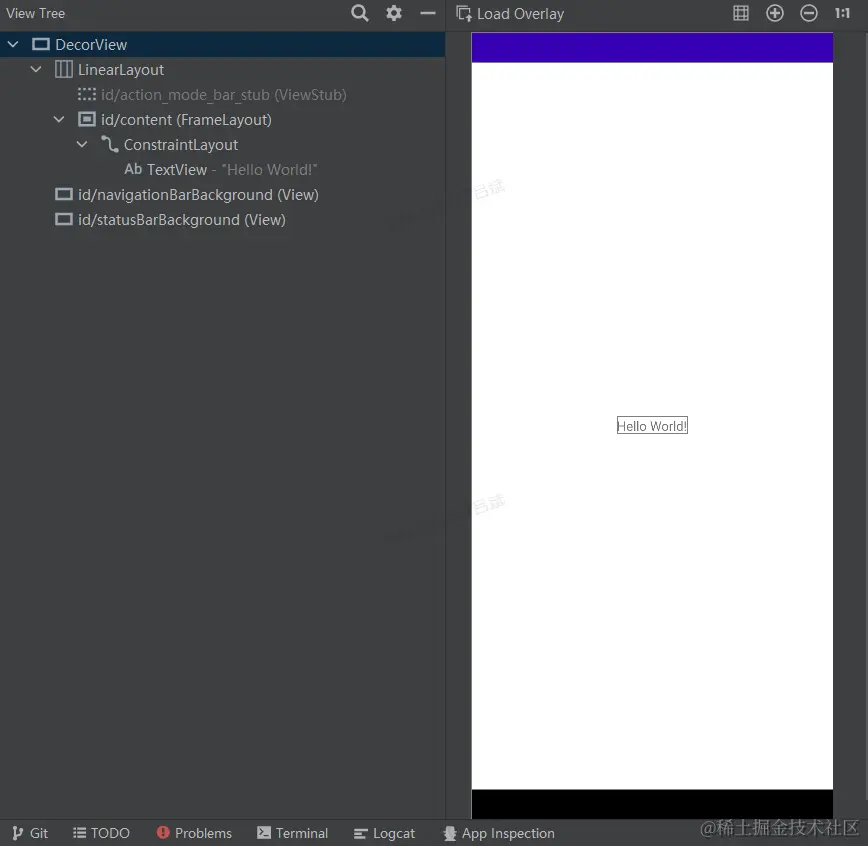Open the Logcat tool window

coord(384,833)
